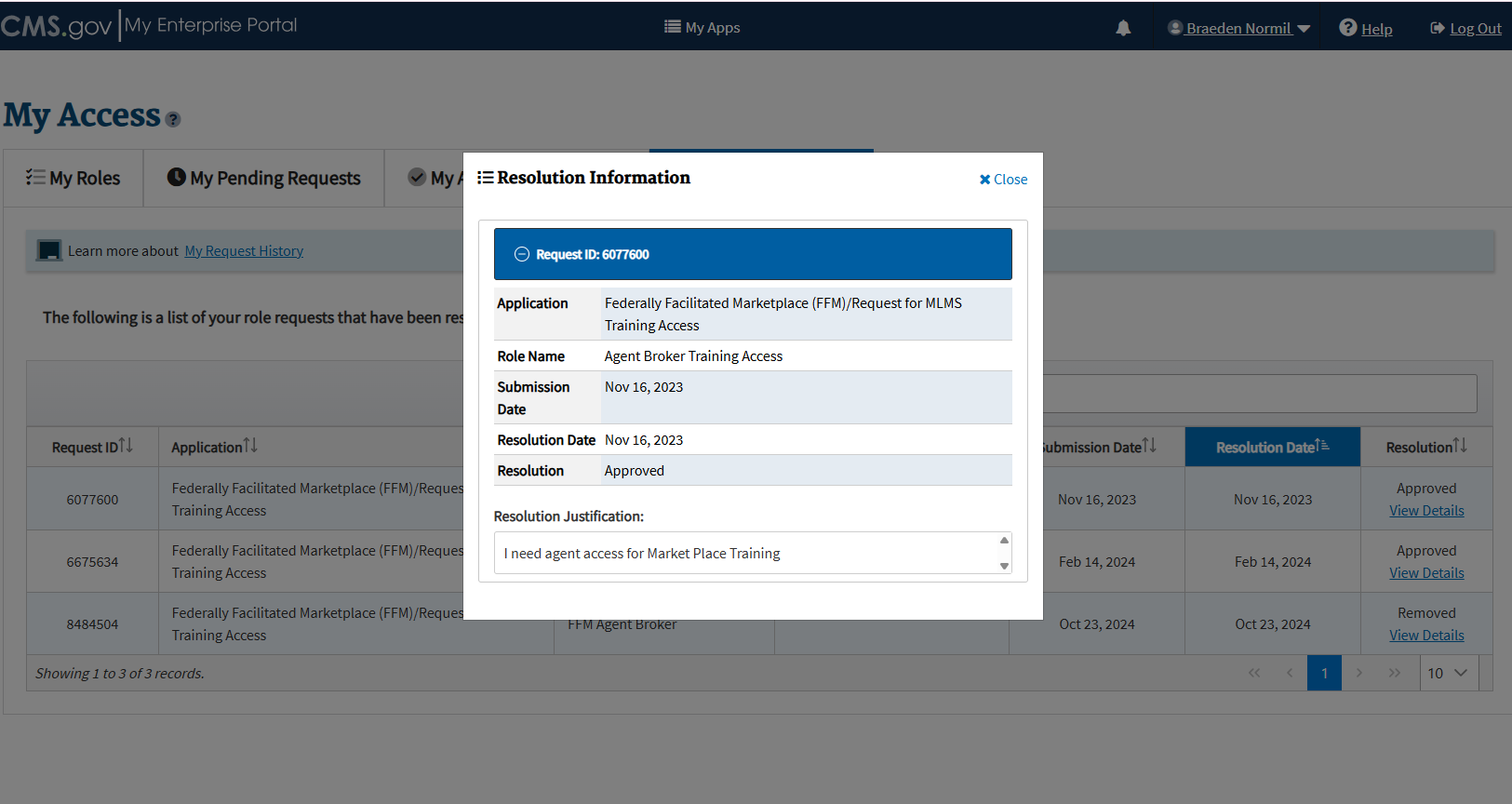Click the info icon beside Learn more about
Image resolution: width=1512 pixels, height=804 pixels.
tap(49, 250)
